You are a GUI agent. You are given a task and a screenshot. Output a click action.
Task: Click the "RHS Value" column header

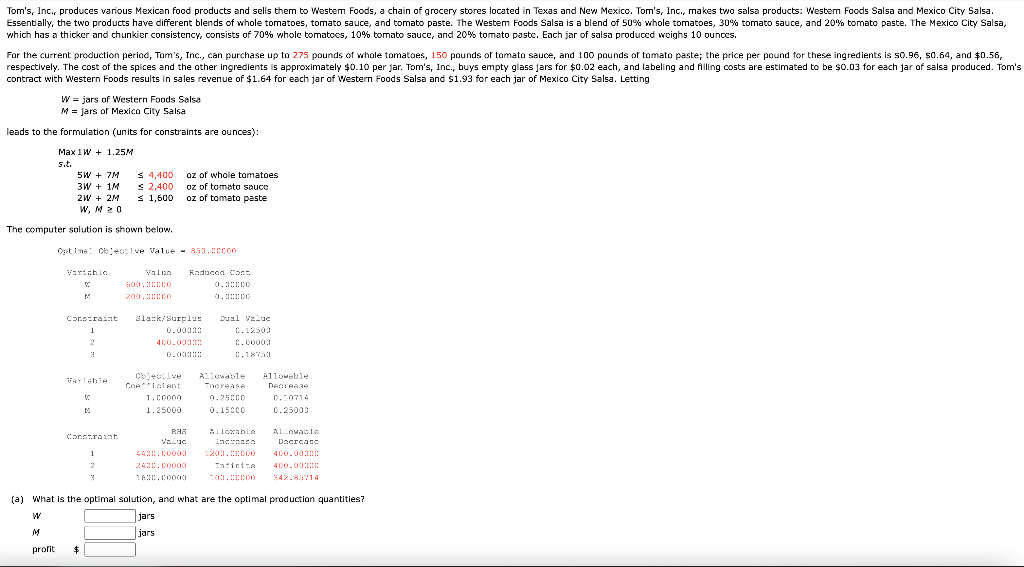(174, 436)
